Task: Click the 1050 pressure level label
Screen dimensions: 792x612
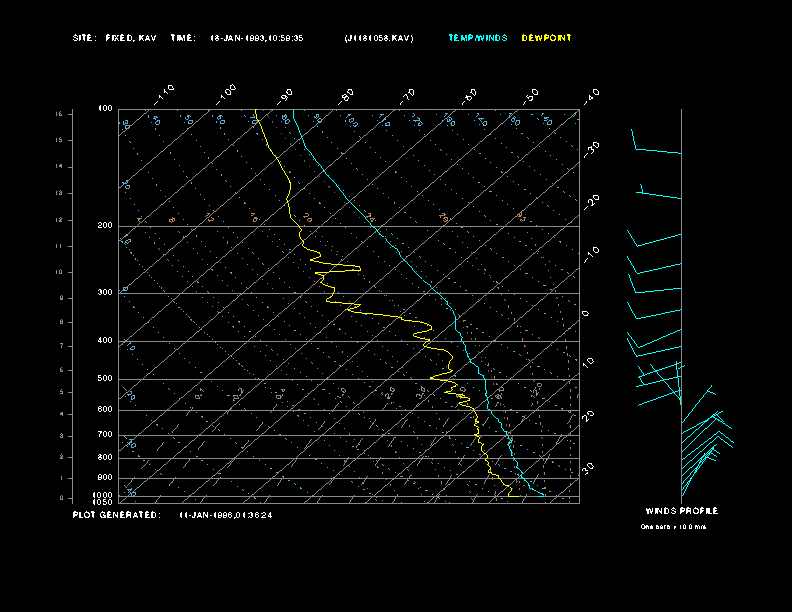Action: [103, 502]
